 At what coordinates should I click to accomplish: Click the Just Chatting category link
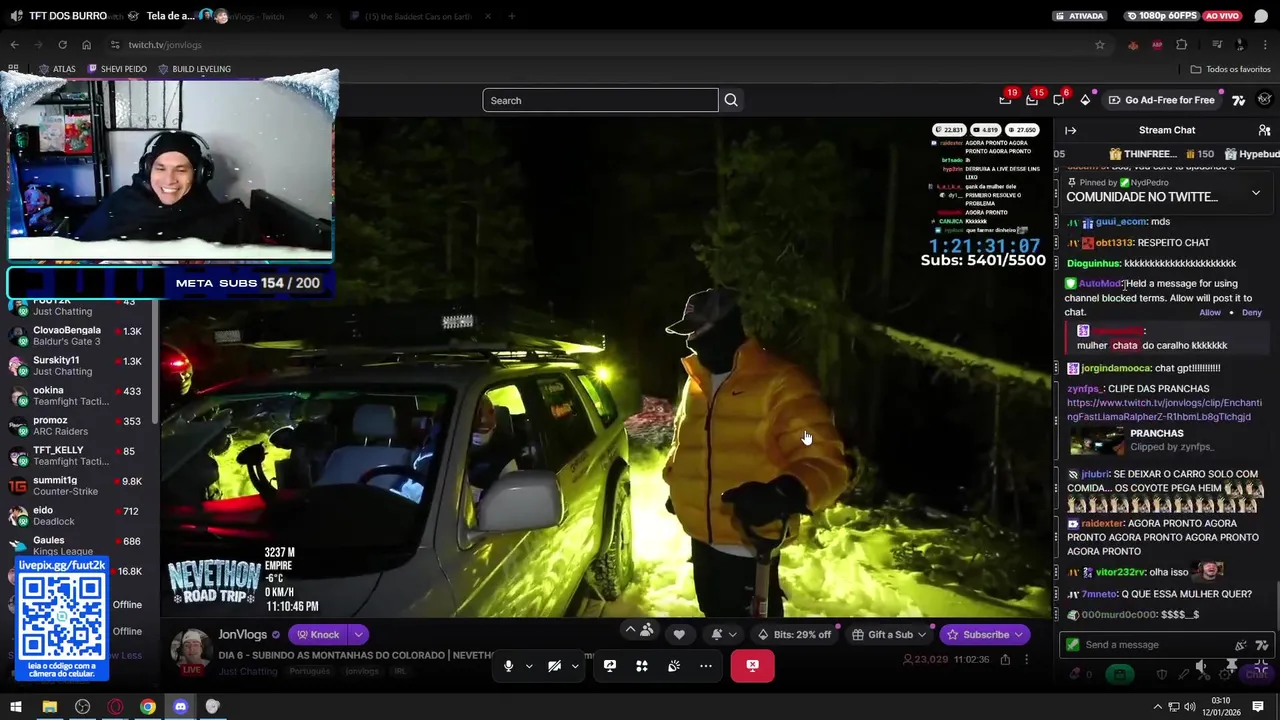[x=248, y=671]
